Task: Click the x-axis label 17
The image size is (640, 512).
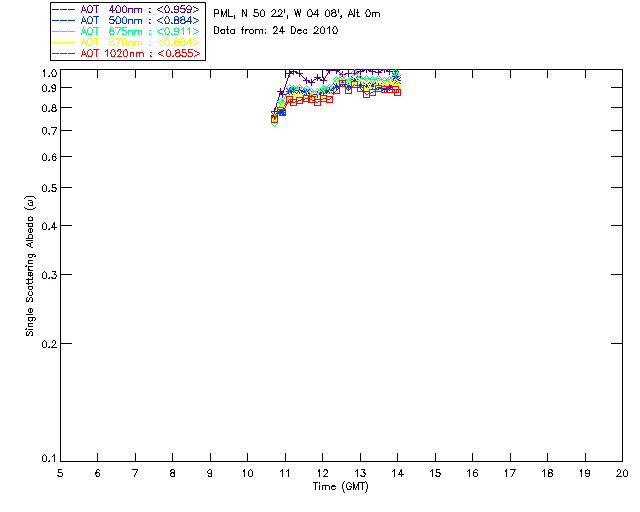Action: coord(510,473)
